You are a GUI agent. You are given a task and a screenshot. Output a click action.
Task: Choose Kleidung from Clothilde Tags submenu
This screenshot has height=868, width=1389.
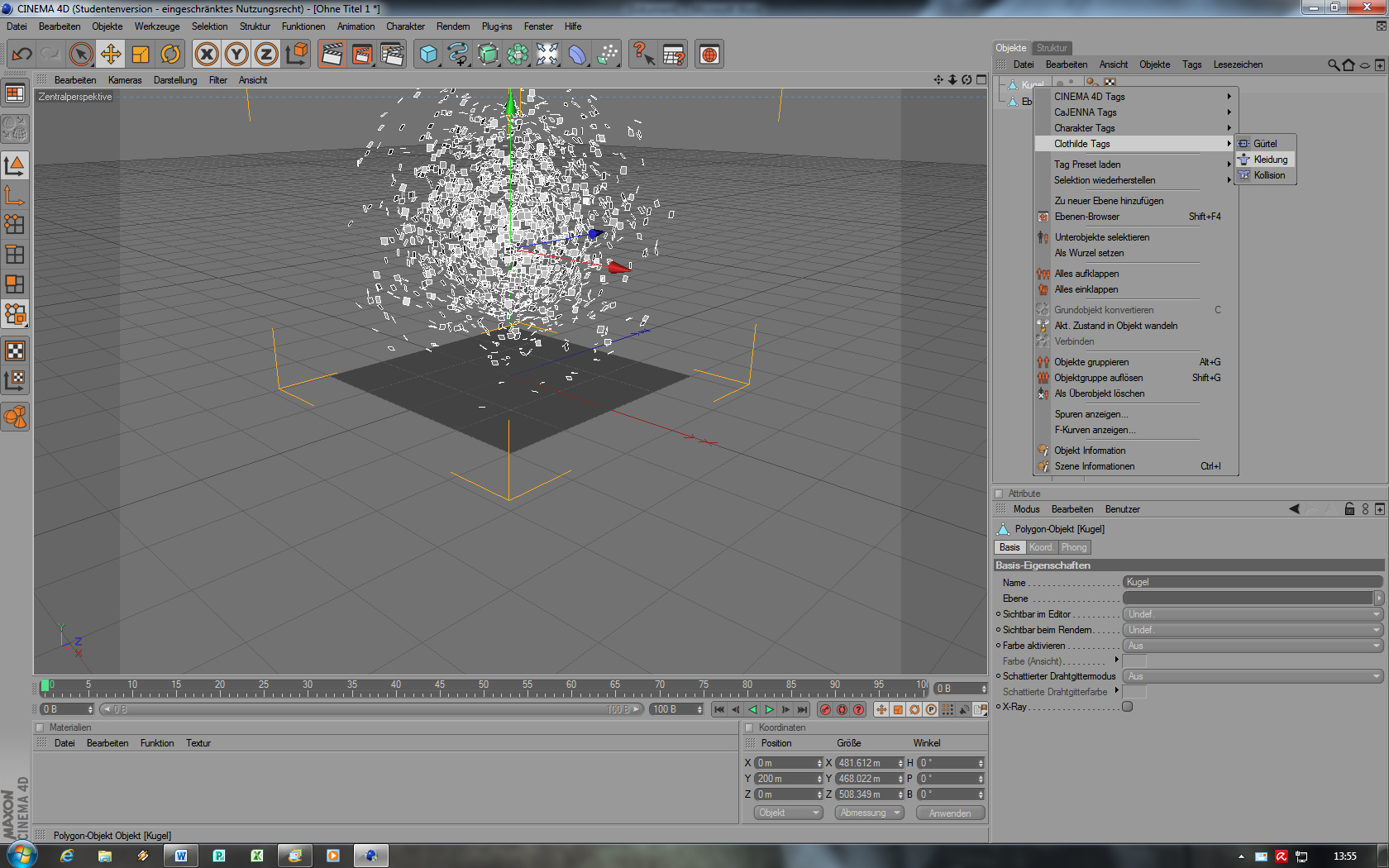click(x=1266, y=160)
